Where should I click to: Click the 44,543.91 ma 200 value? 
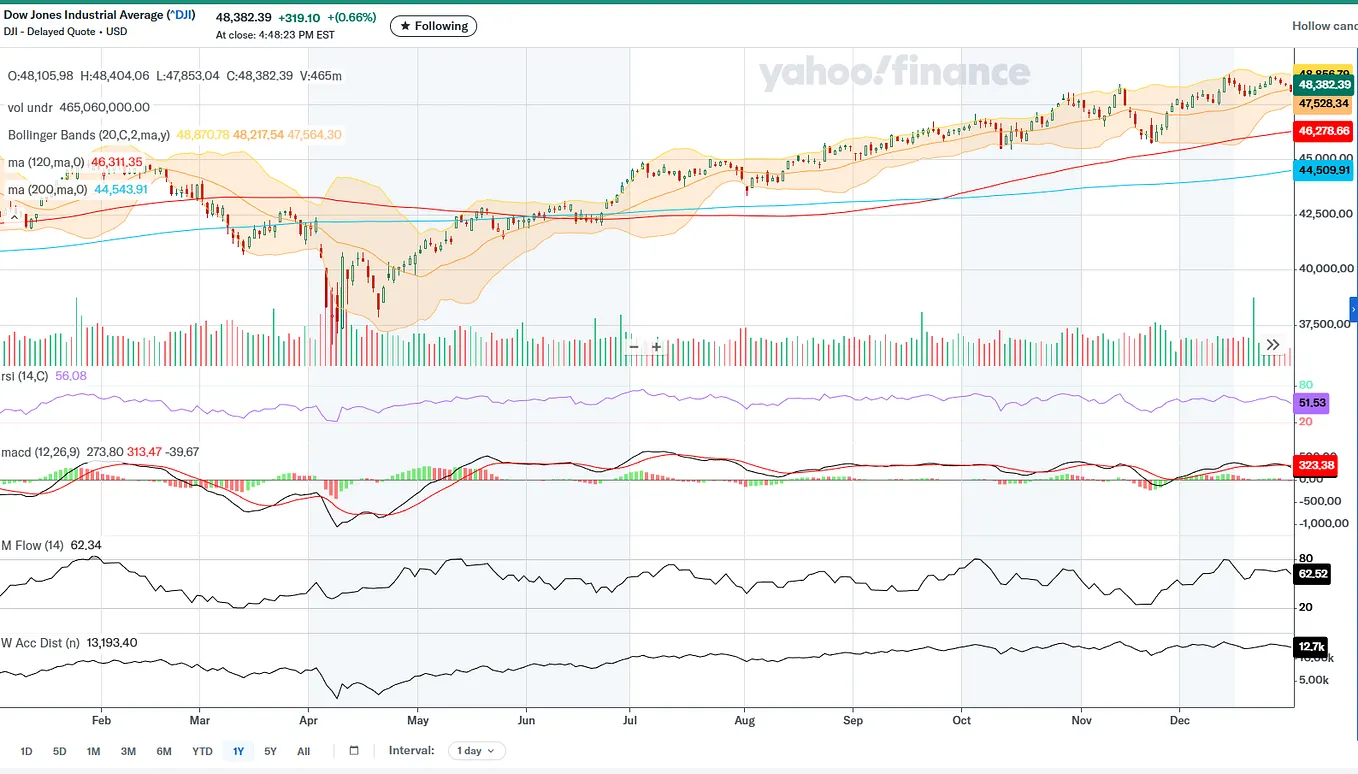tap(120, 189)
